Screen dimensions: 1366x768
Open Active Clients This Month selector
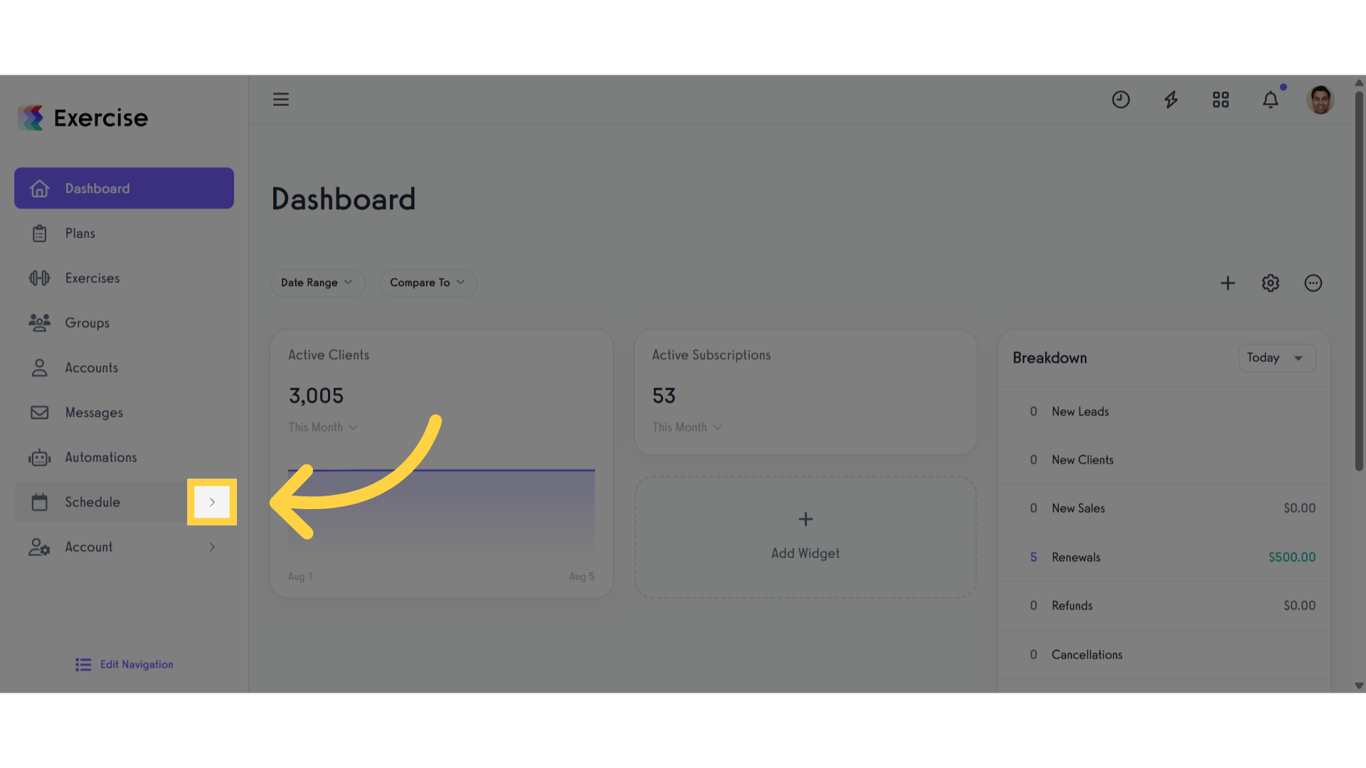(323, 427)
